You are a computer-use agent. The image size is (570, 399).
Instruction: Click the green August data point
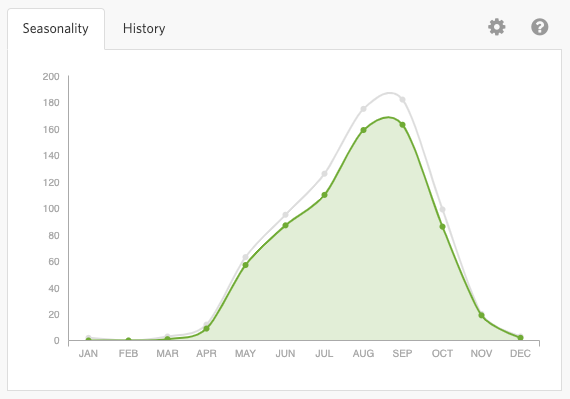coord(364,130)
